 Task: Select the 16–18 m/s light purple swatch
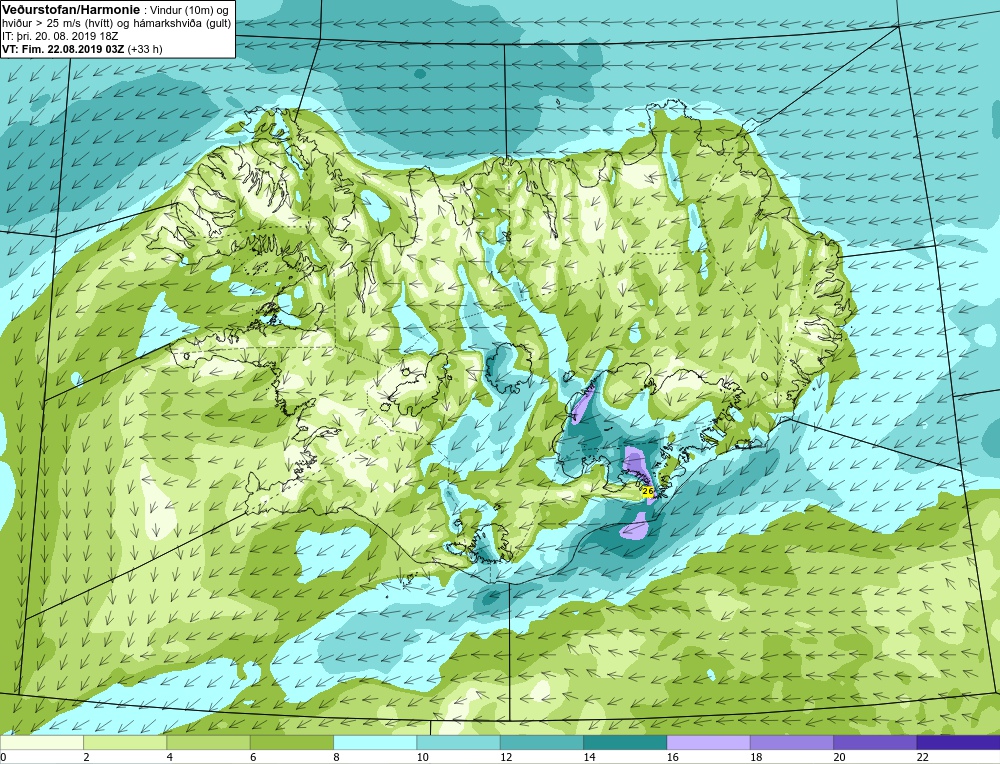(709, 742)
